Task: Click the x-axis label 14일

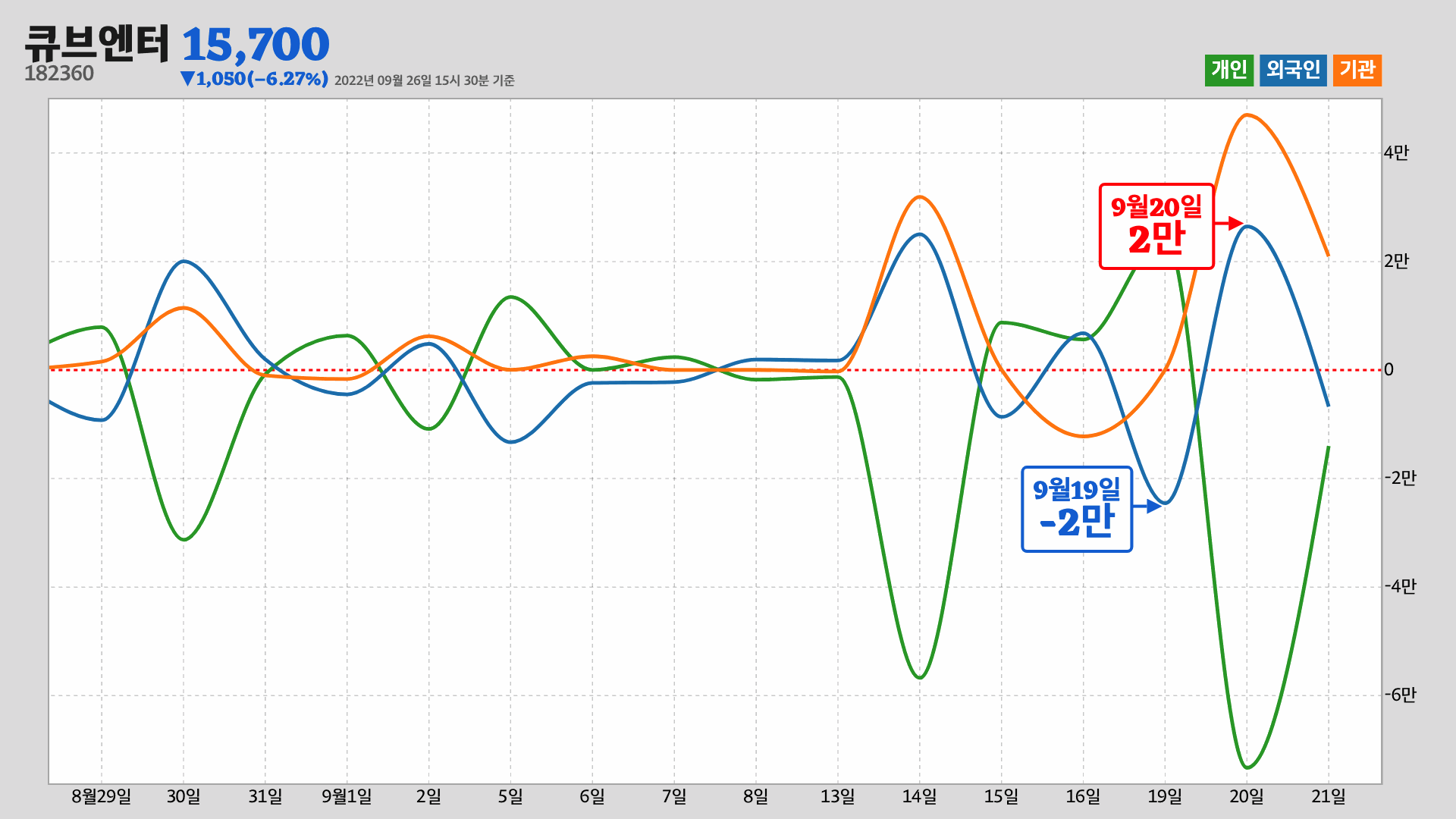Action: coord(920,797)
